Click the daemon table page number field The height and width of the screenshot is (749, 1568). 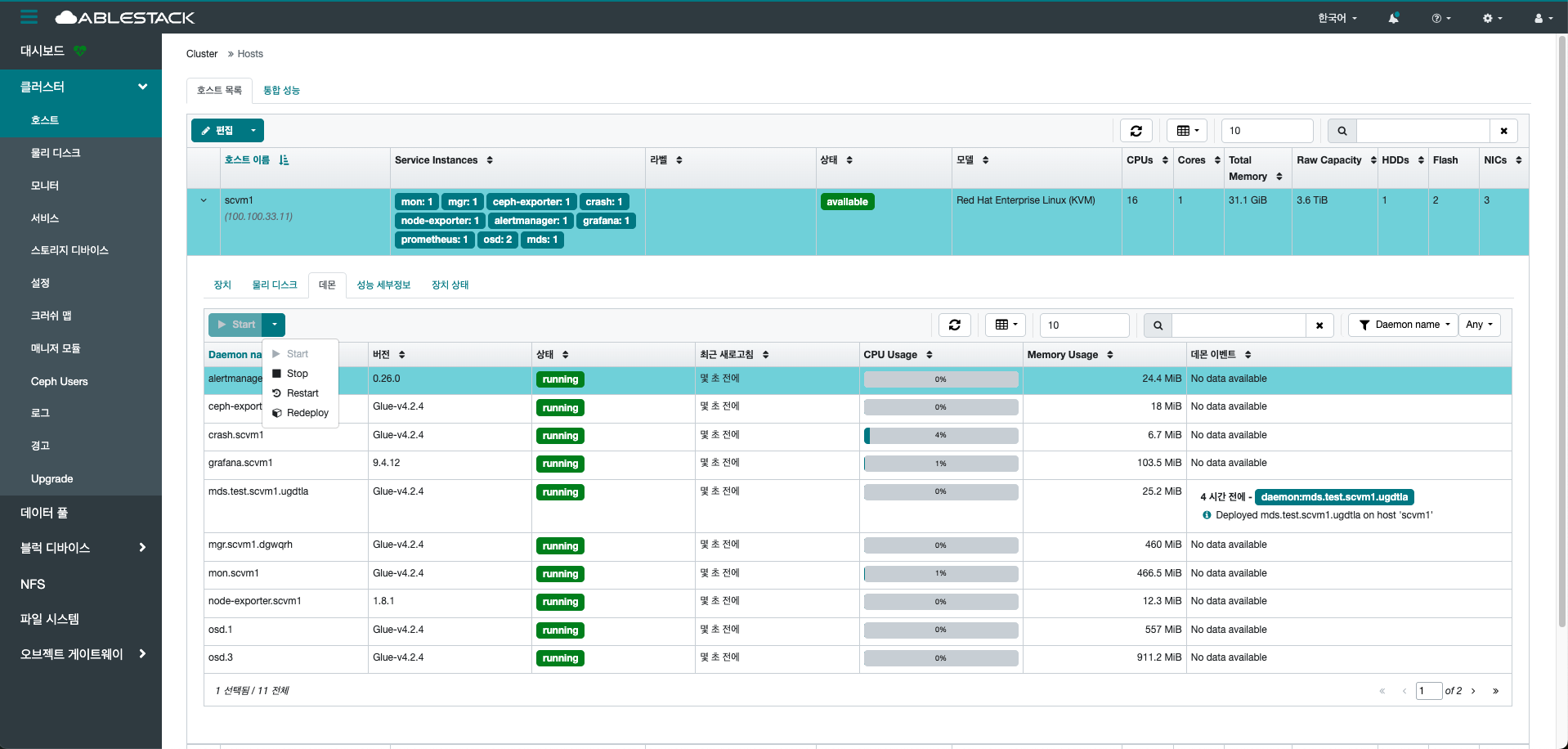(1428, 691)
